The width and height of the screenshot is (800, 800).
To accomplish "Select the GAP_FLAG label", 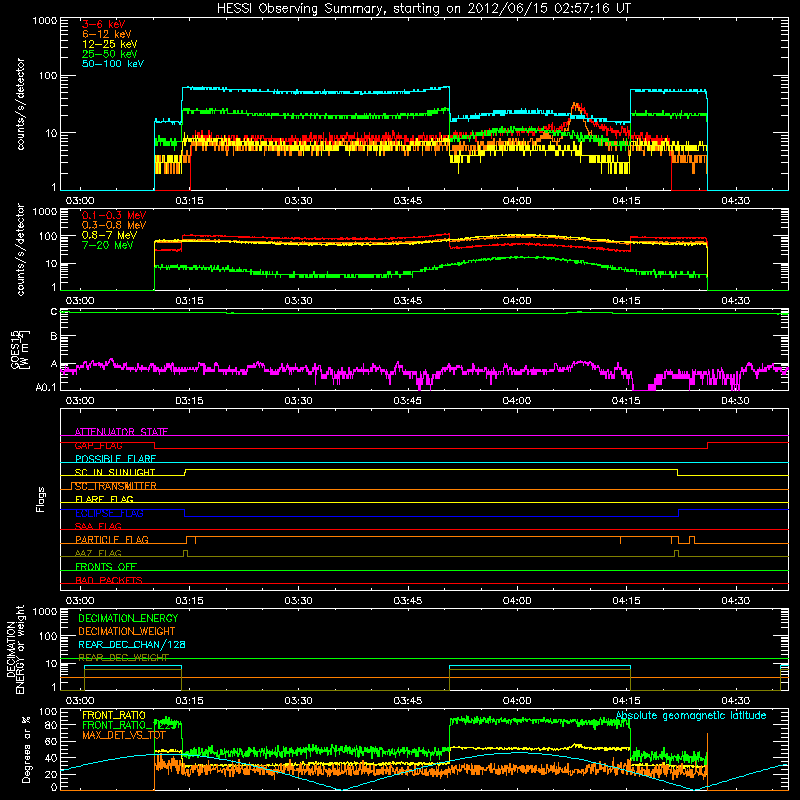I will [98, 445].
